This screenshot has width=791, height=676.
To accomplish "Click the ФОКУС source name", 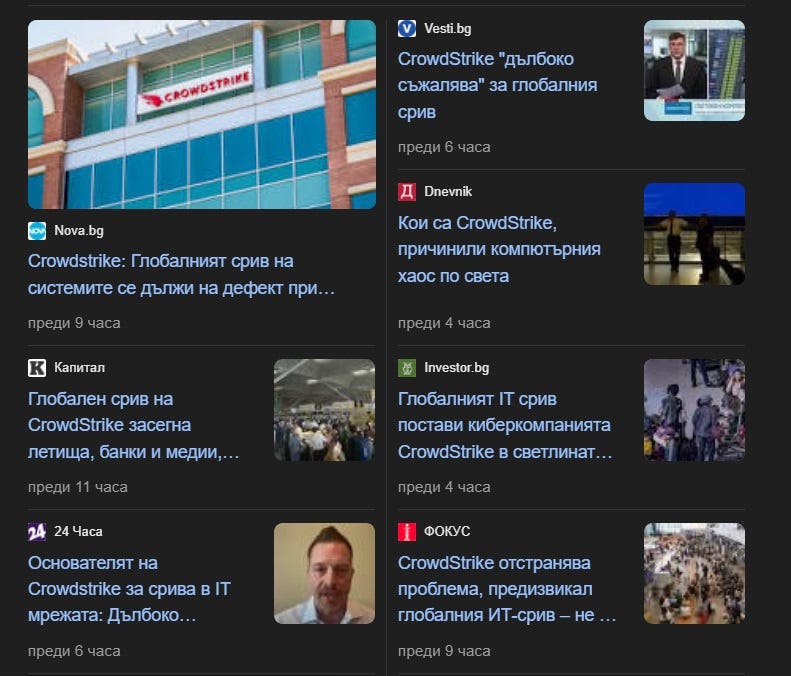I will click(x=447, y=532).
